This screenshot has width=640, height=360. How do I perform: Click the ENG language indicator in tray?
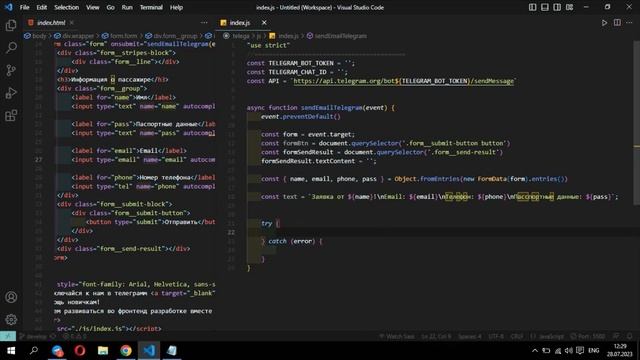(x=593, y=351)
